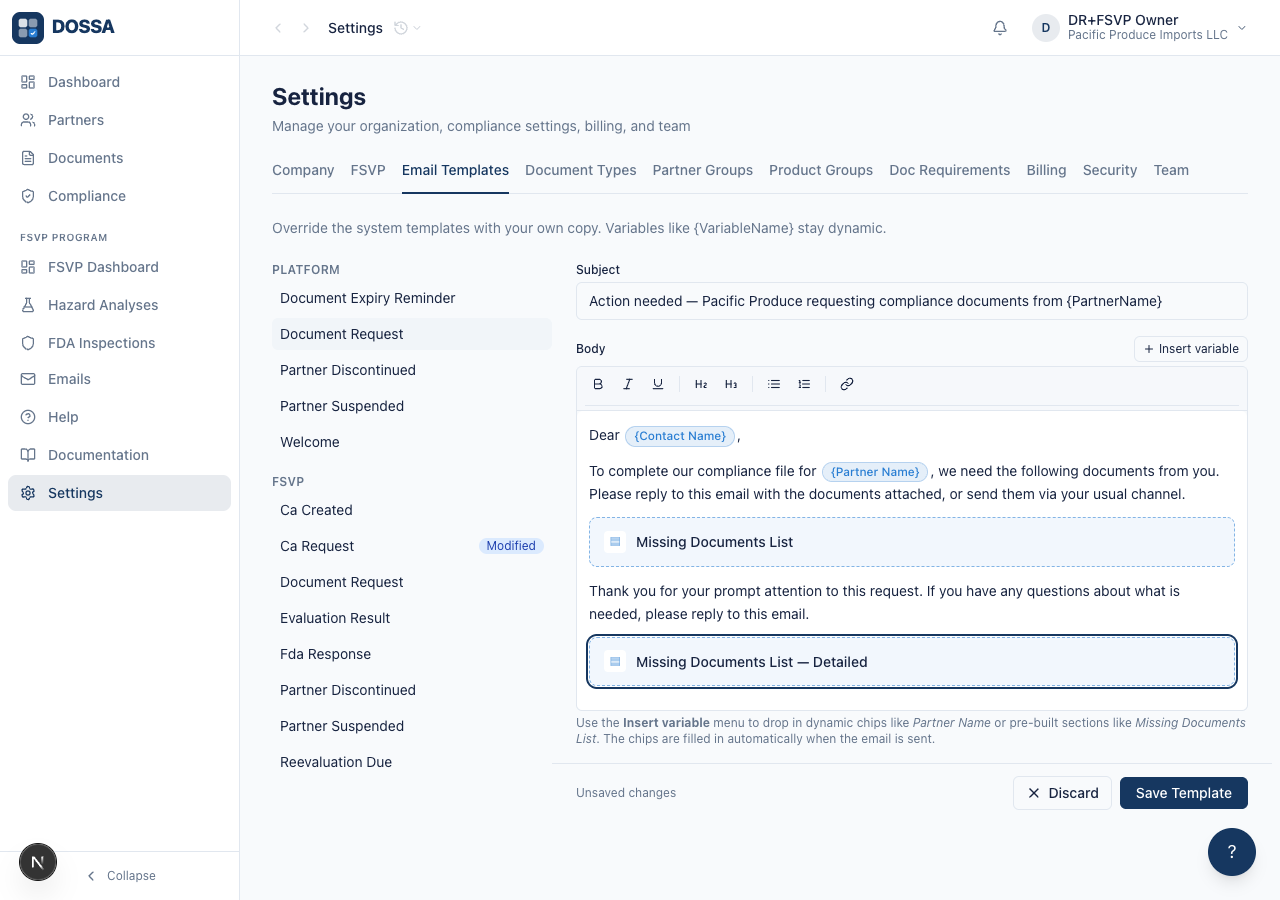Click the help question mark bubble
The width and height of the screenshot is (1280, 900).
point(1232,852)
